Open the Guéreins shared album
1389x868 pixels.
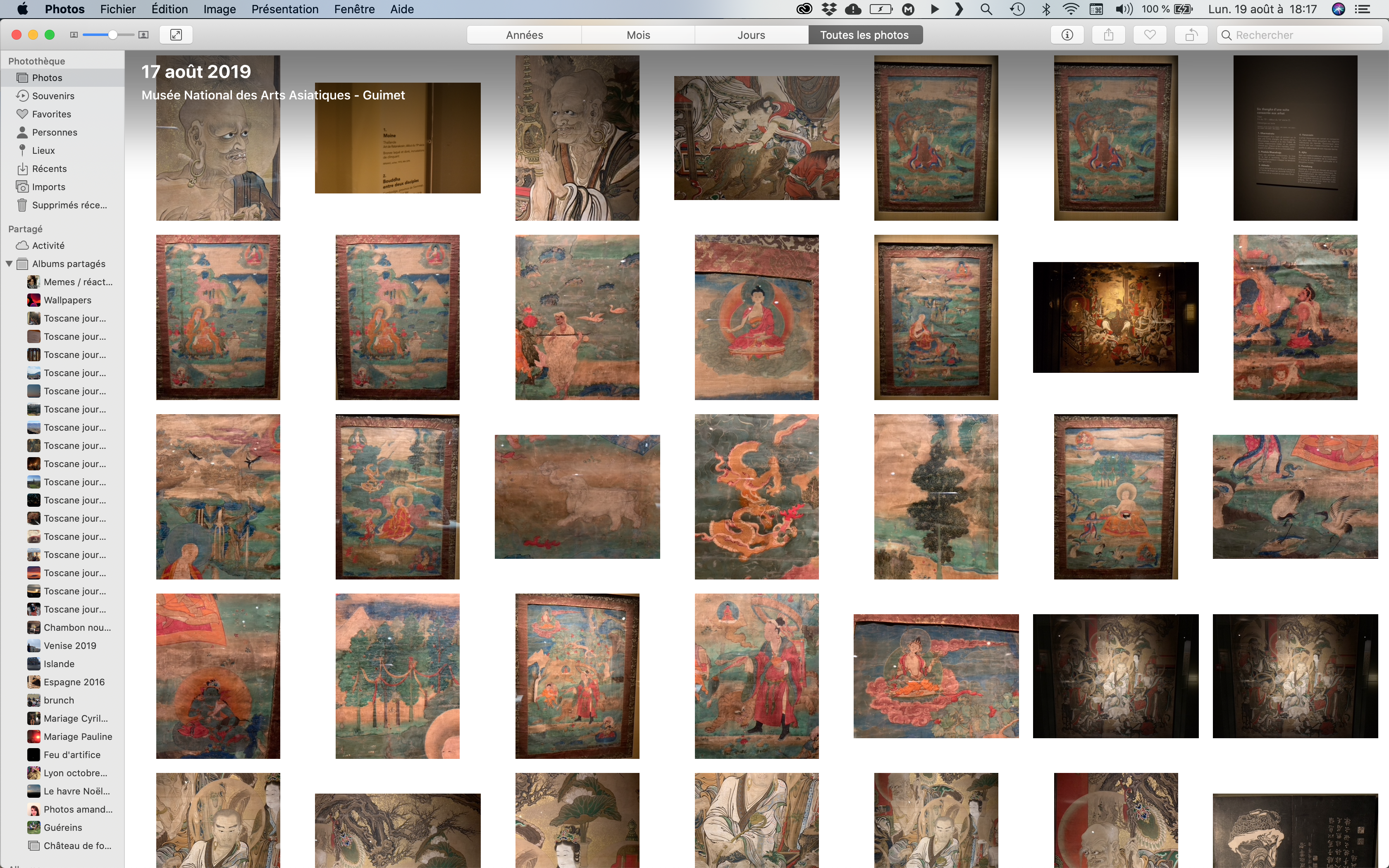click(x=62, y=828)
